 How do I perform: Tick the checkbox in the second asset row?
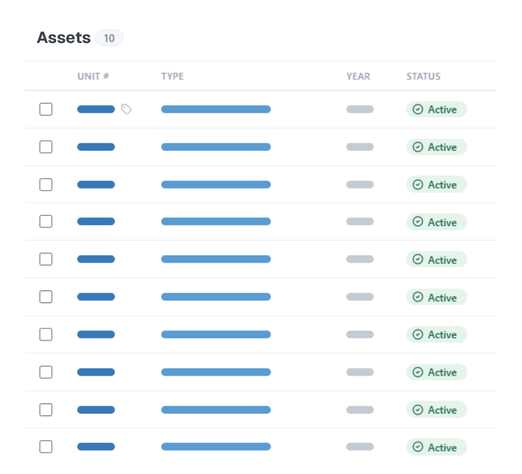pos(46,147)
